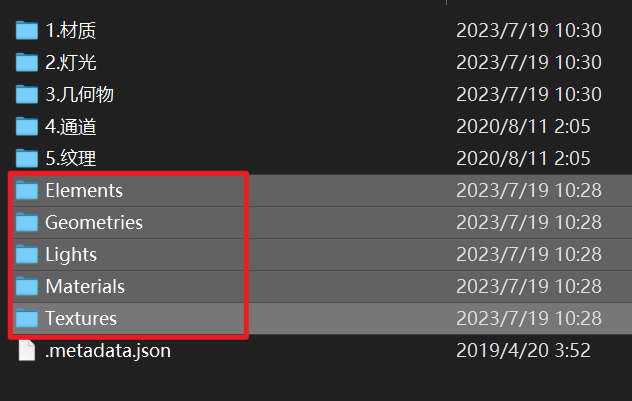Click the 3.几何物 folder icon
The width and height of the screenshot is (632, 401).
[x=26, y=95]
